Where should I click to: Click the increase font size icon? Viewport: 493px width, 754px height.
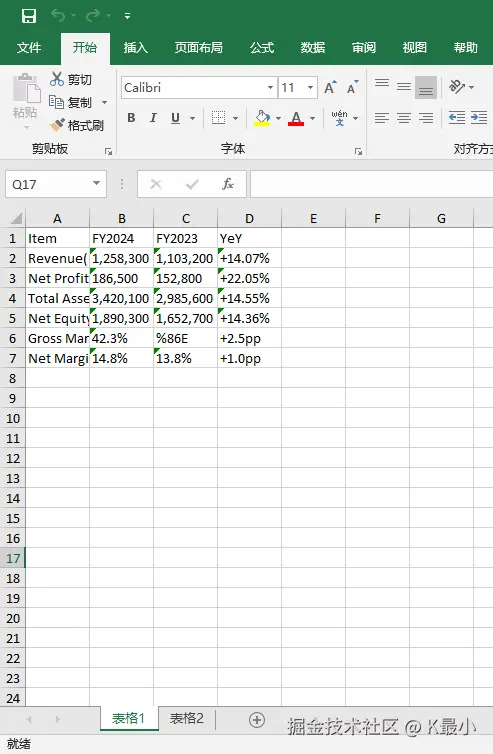pyautogui.click(x=330, y=88)
